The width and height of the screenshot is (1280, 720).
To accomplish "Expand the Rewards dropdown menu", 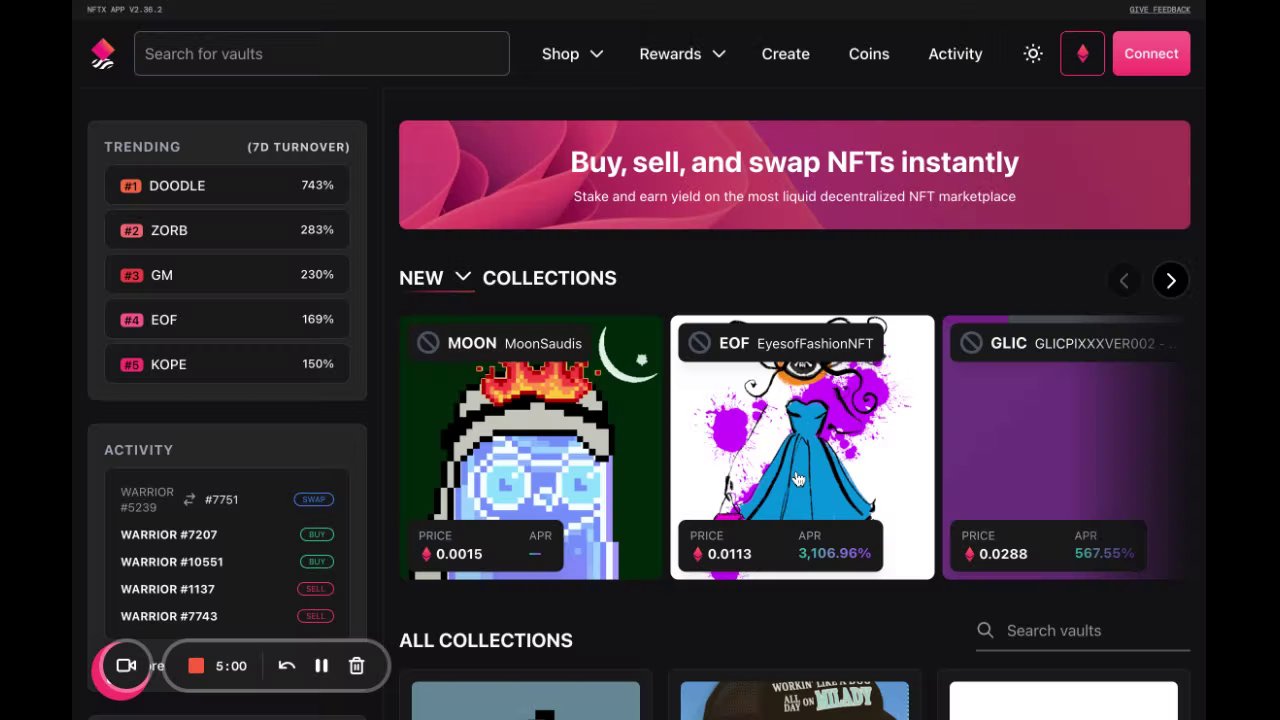I will click(x=682, y=54).
